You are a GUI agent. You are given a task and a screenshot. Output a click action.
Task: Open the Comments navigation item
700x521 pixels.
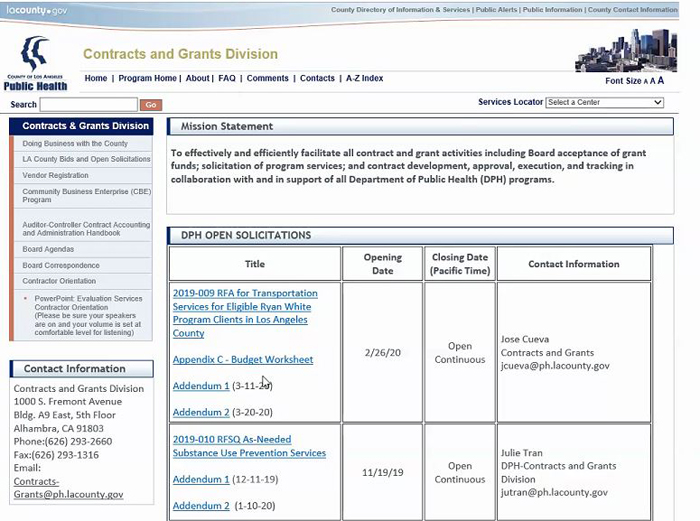pyautogui.click(x=267, y=78)
